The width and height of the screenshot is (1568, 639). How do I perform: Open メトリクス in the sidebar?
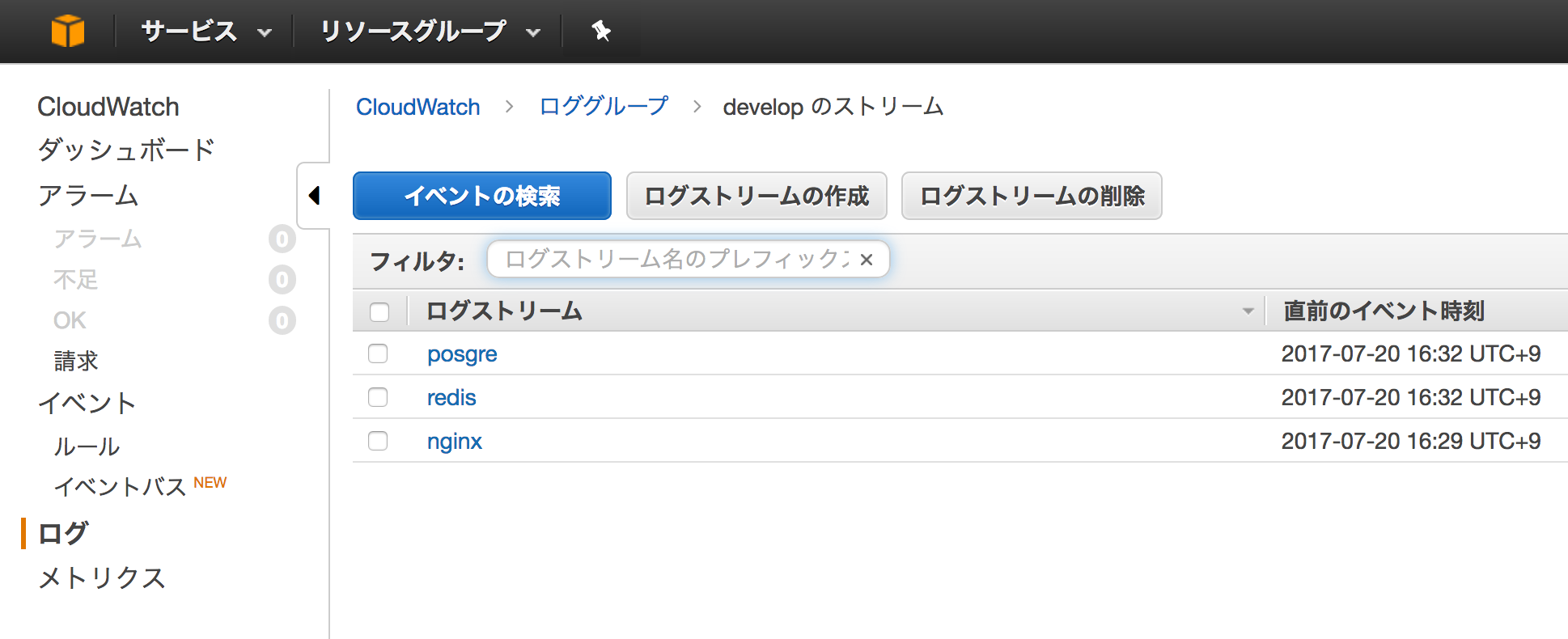coord(102,578)
